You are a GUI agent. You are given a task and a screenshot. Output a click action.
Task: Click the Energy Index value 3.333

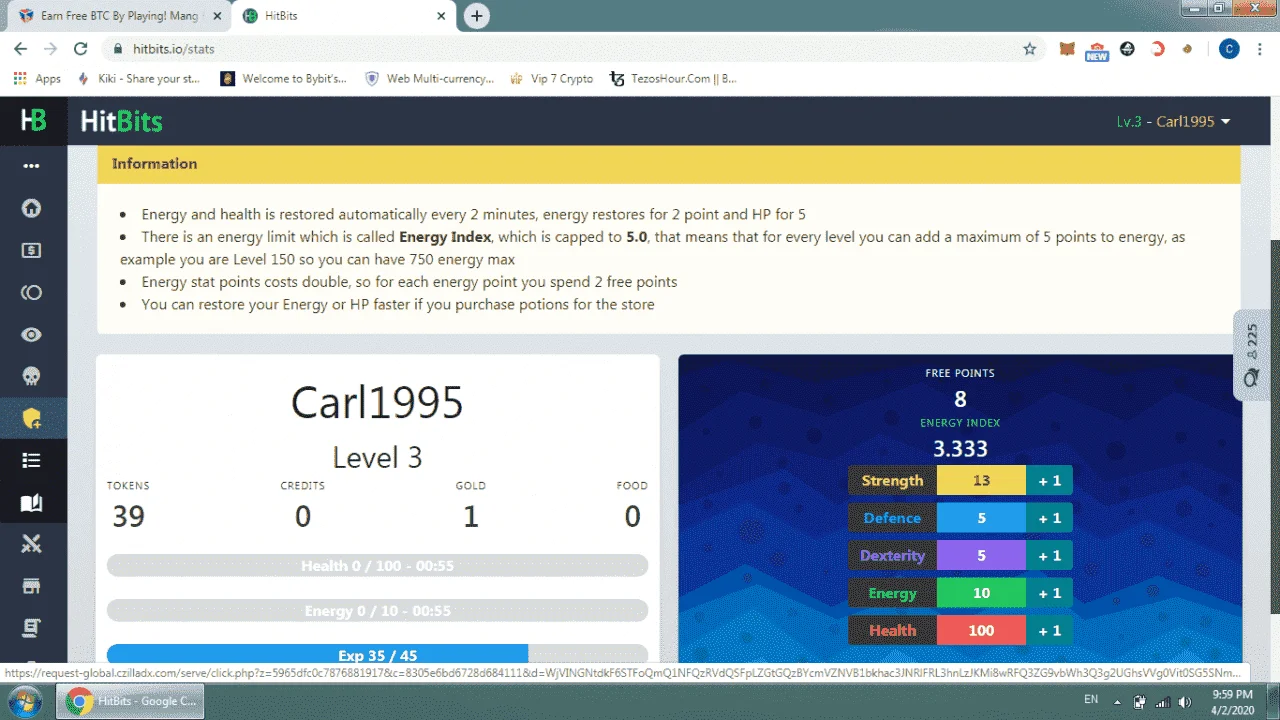[x=960, y=449]
